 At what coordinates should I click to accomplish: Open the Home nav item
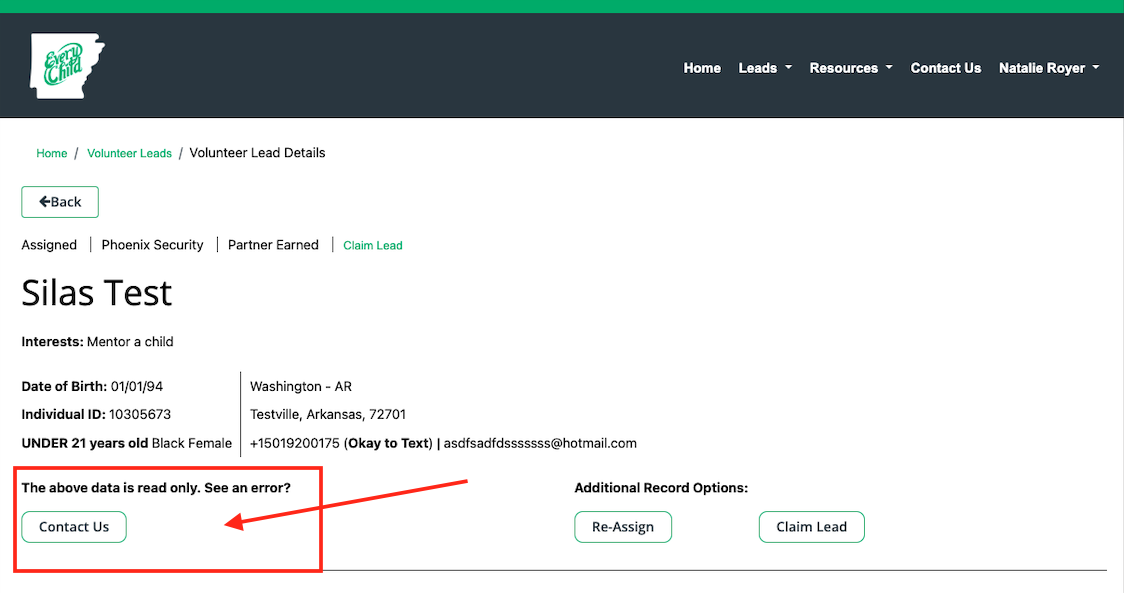pyautogui.click(x=702, y=68)
